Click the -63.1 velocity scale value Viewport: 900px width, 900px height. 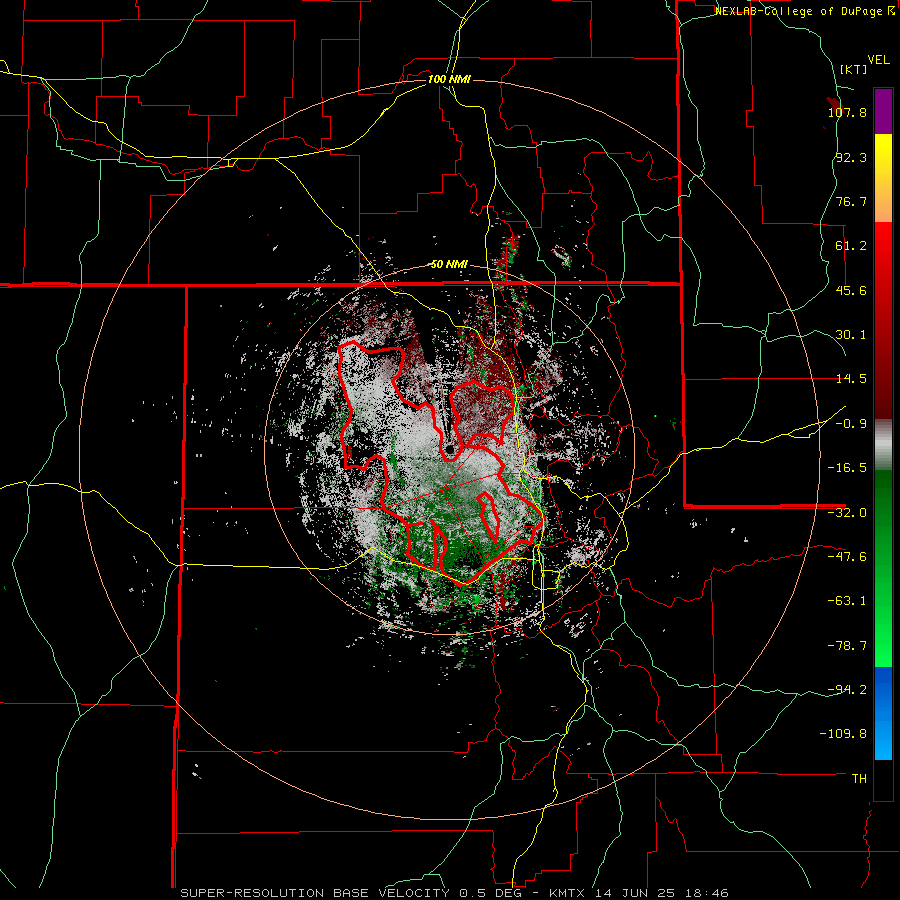coord(847,601)
